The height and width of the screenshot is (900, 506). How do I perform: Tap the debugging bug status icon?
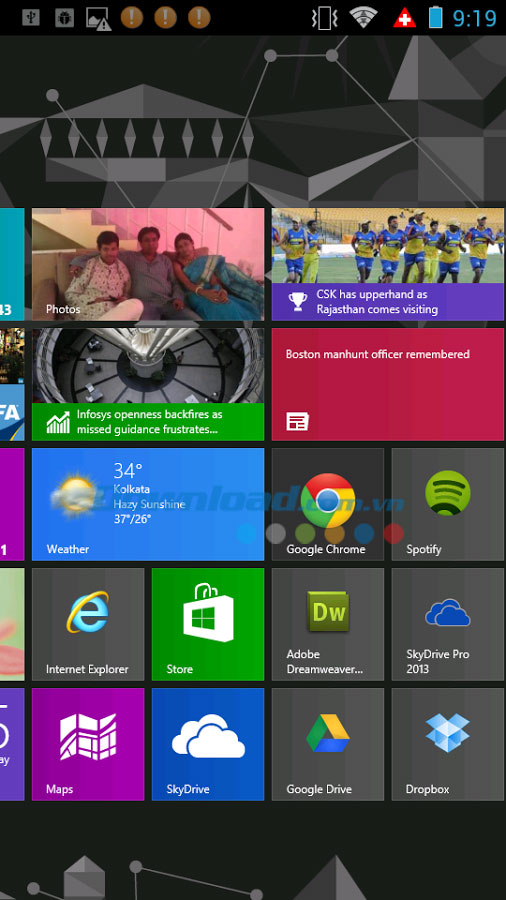click(64, 17)
